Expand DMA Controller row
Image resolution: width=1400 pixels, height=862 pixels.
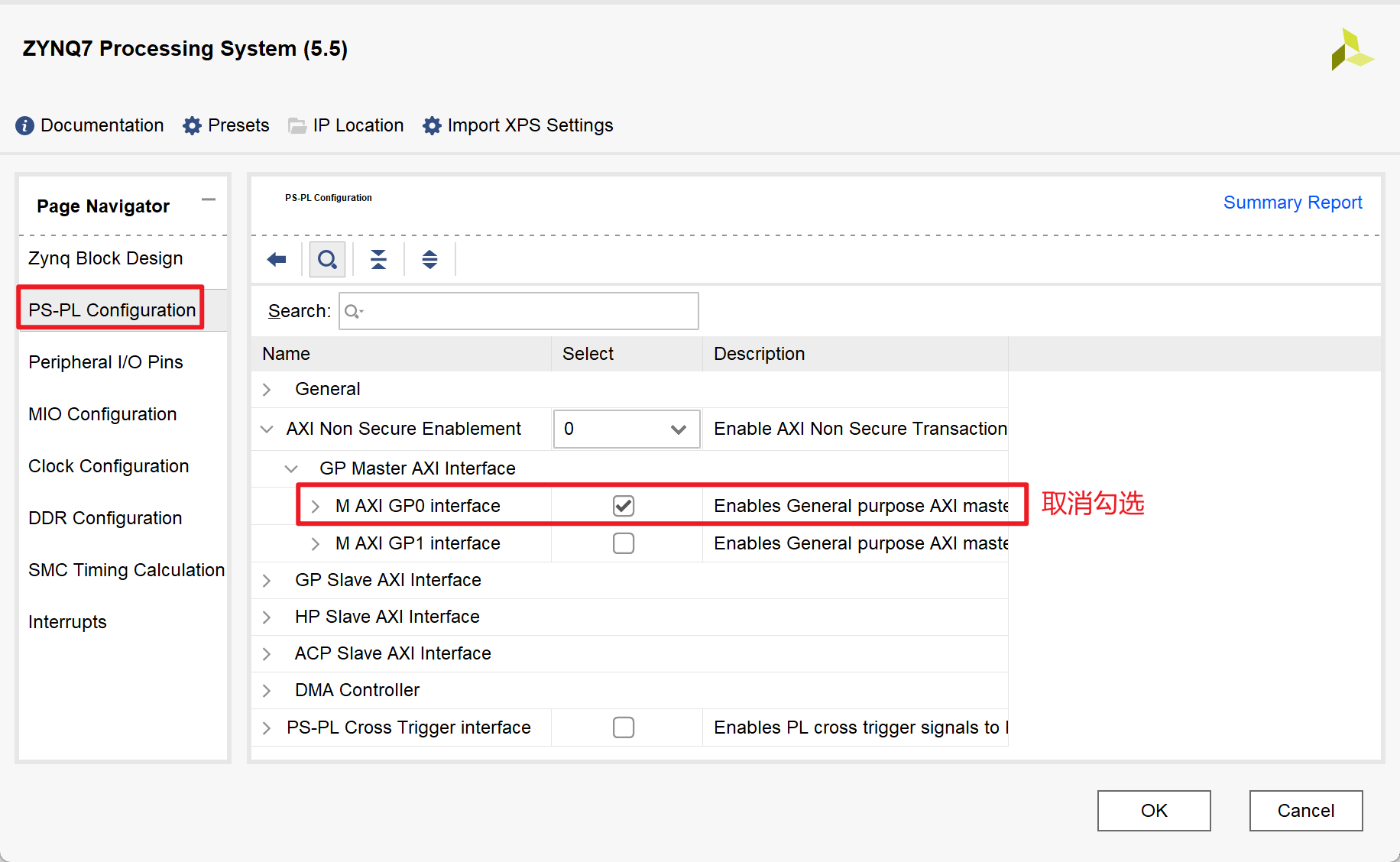pyautogui.click(x=267, y=691)
